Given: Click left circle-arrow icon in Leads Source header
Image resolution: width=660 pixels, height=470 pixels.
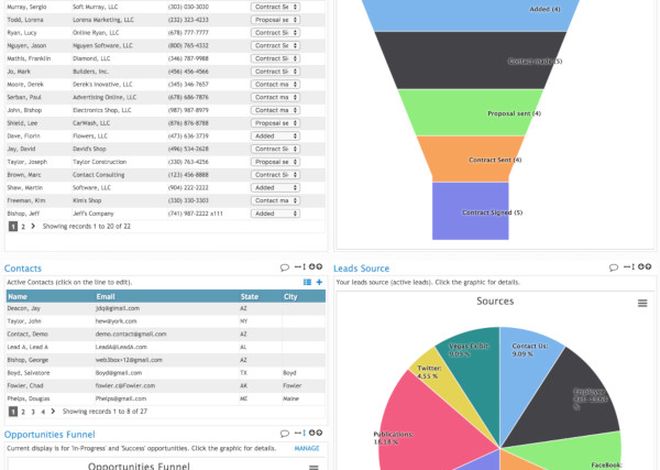Looking at the screenshot, I should tap(641, 267).
